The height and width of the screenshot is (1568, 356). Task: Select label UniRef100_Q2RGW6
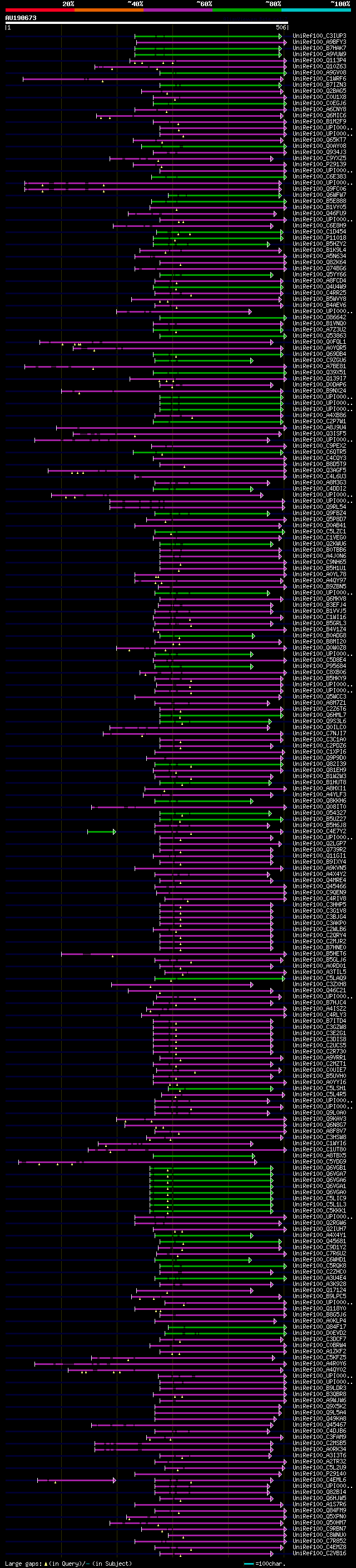coord(319,1223)
